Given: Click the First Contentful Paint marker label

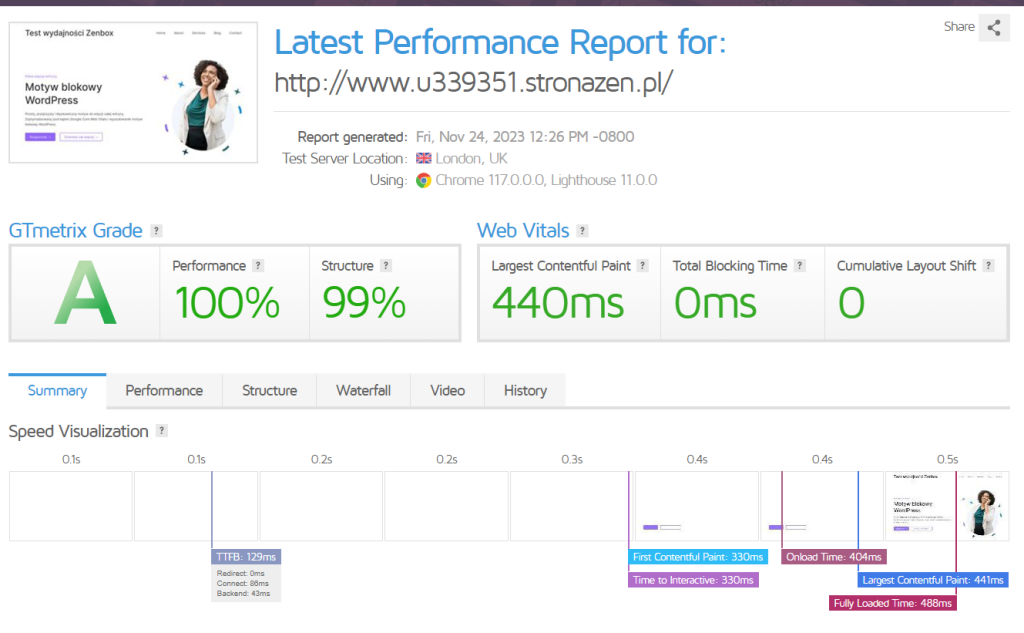Looking at the screenshot, I should point(698,557).
